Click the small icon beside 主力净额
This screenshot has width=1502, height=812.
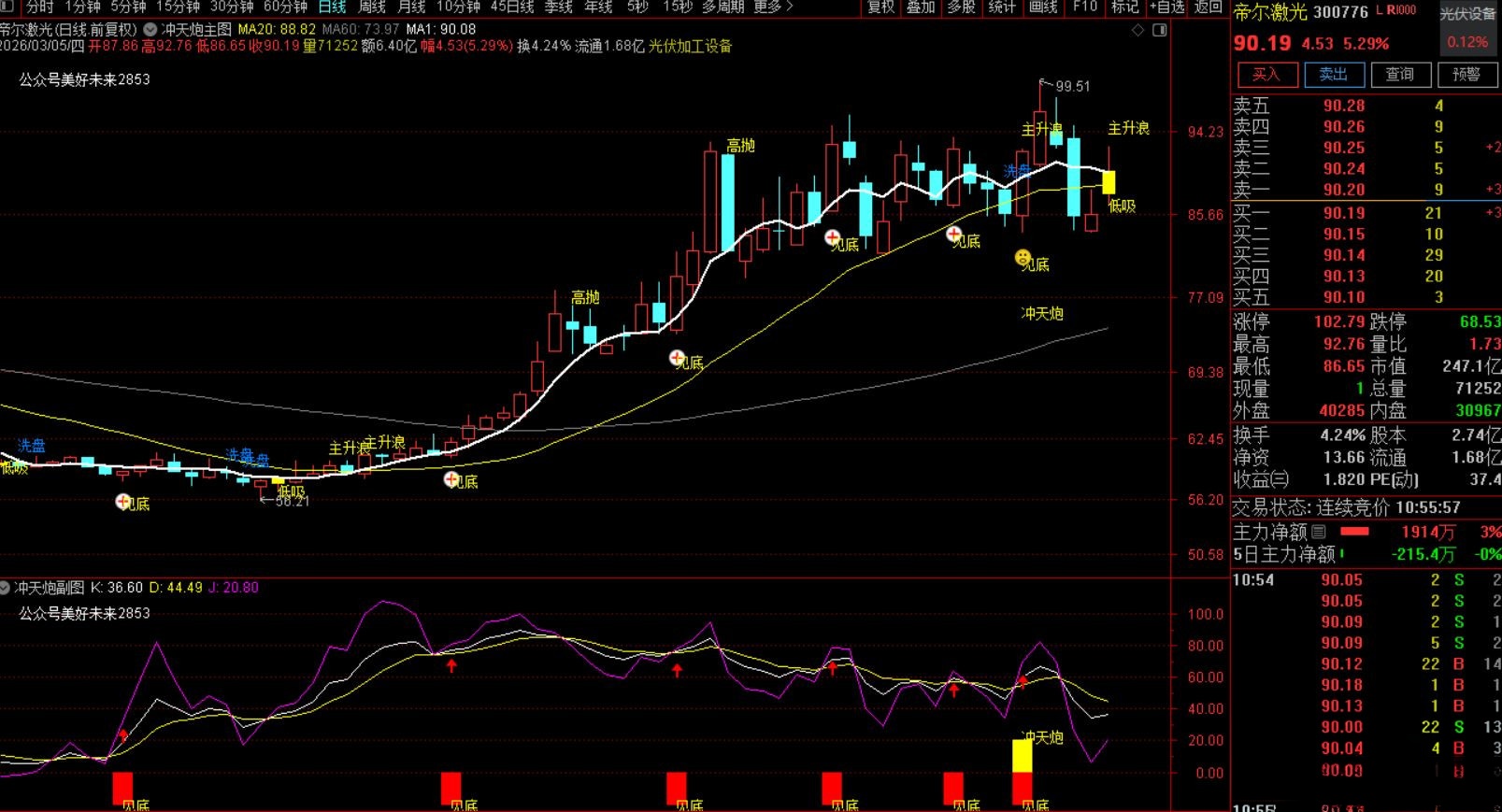pos(1319,532)
